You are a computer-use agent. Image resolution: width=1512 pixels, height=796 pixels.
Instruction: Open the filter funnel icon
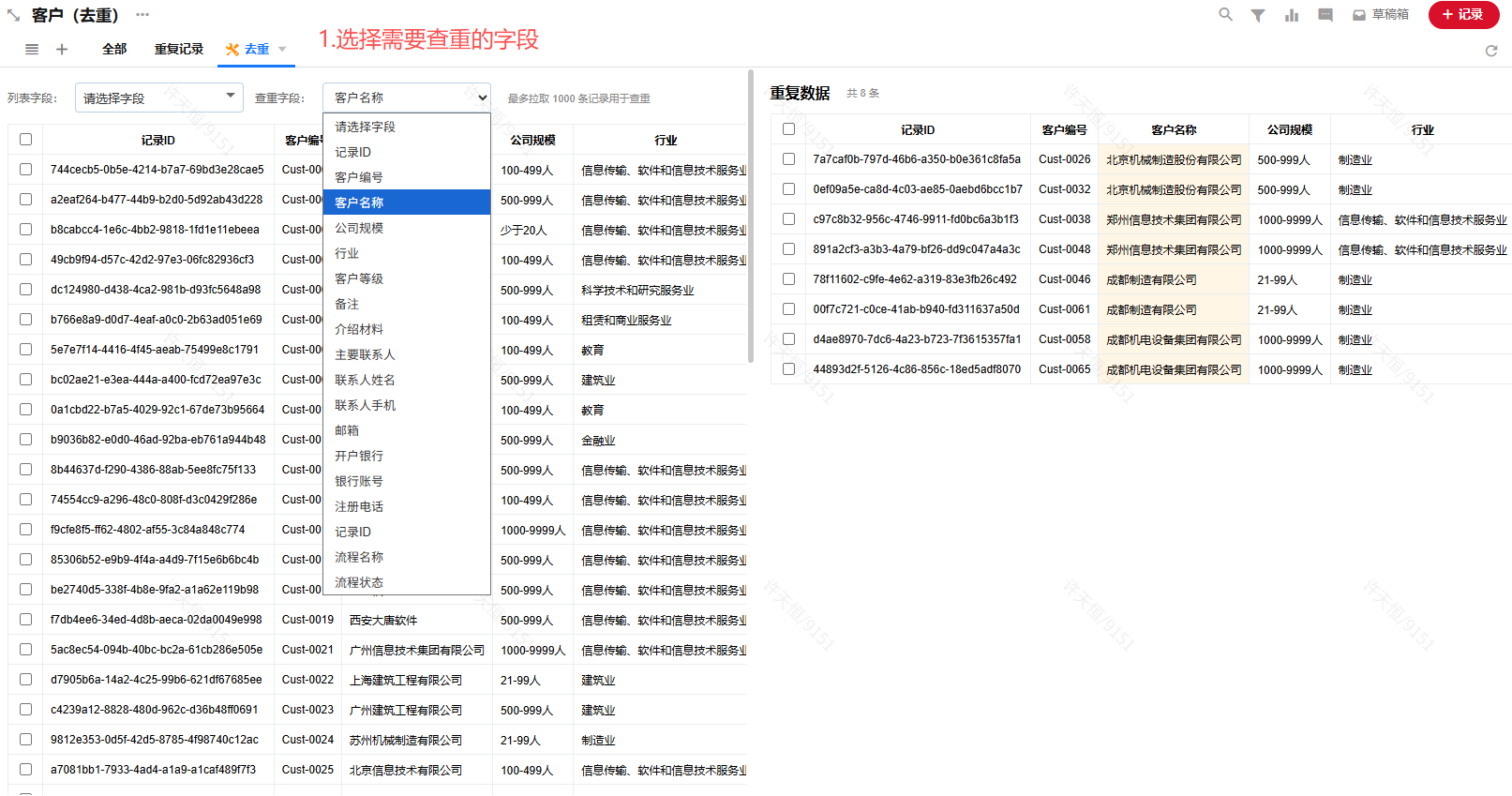click(x=1258, y=15)
